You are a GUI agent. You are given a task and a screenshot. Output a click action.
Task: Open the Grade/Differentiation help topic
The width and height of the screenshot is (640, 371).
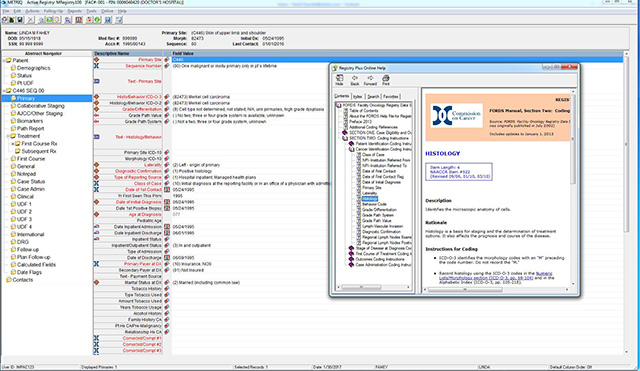pos(379,210)
